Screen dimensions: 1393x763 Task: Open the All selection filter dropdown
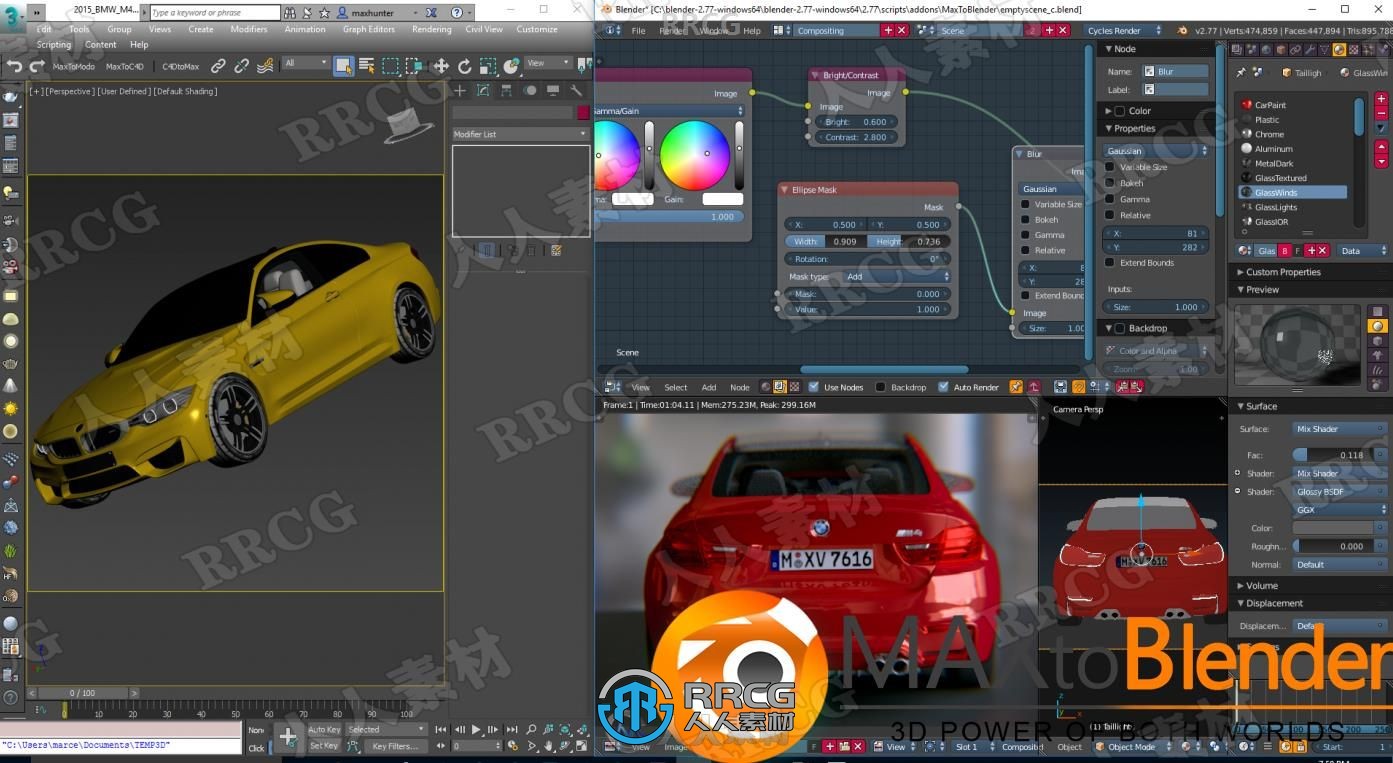[x=305, y=63]
